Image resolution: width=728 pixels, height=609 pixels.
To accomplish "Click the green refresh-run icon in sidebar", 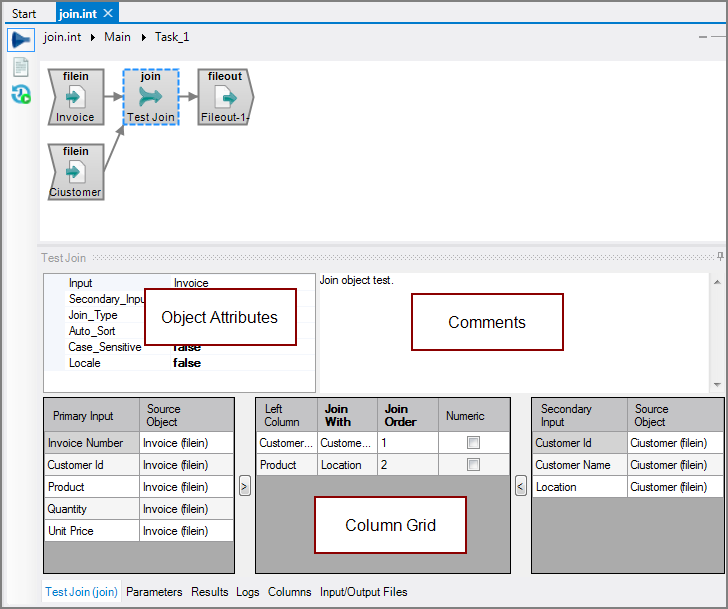I will [20, 94].
